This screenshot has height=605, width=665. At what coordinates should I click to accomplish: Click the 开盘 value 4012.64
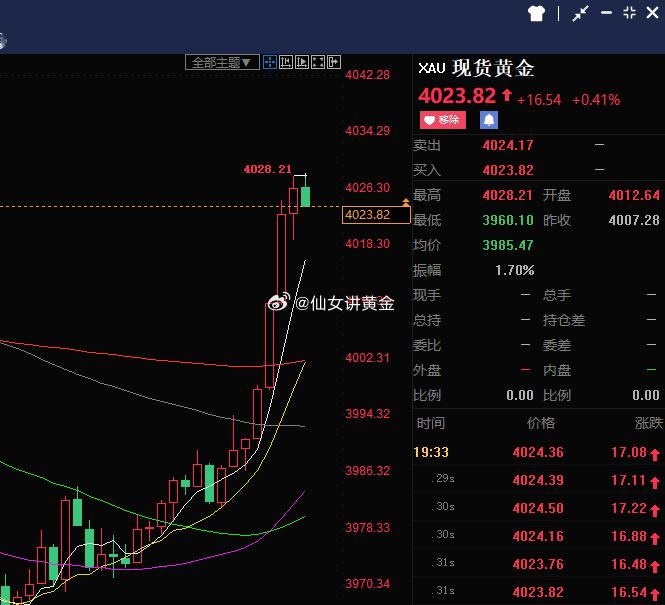point(634,195)
